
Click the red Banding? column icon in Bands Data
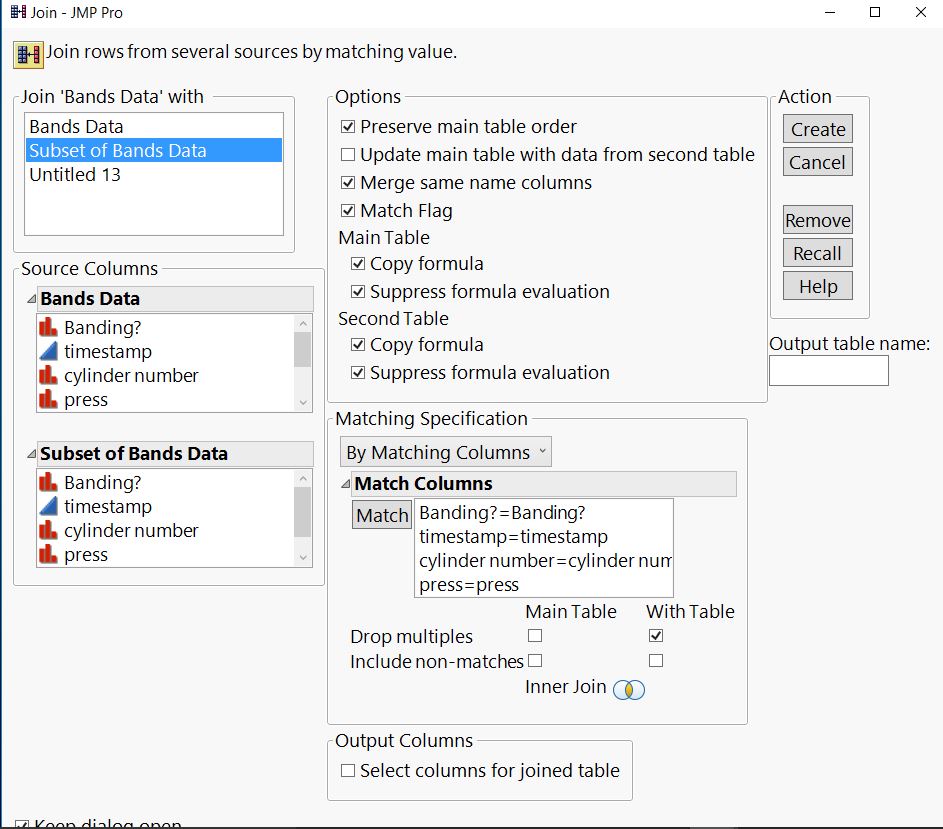[48, 327]
